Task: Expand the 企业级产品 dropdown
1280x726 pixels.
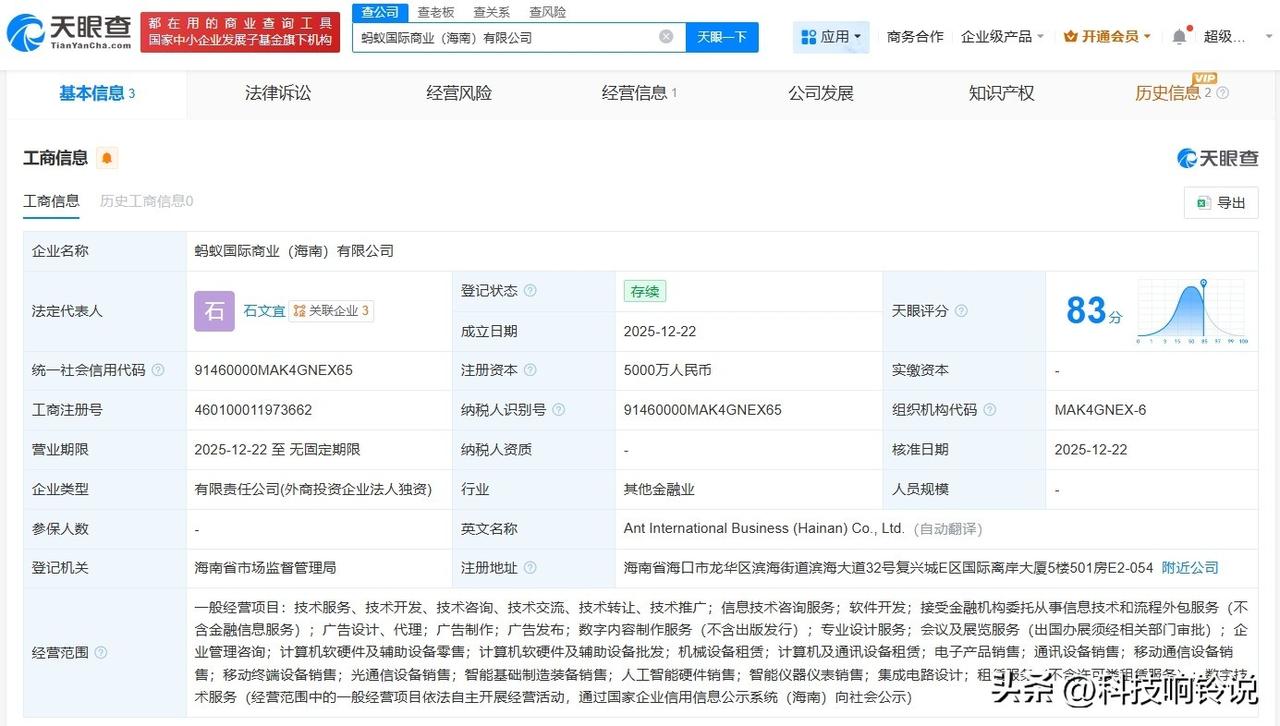Action: tap(1002, 37)
